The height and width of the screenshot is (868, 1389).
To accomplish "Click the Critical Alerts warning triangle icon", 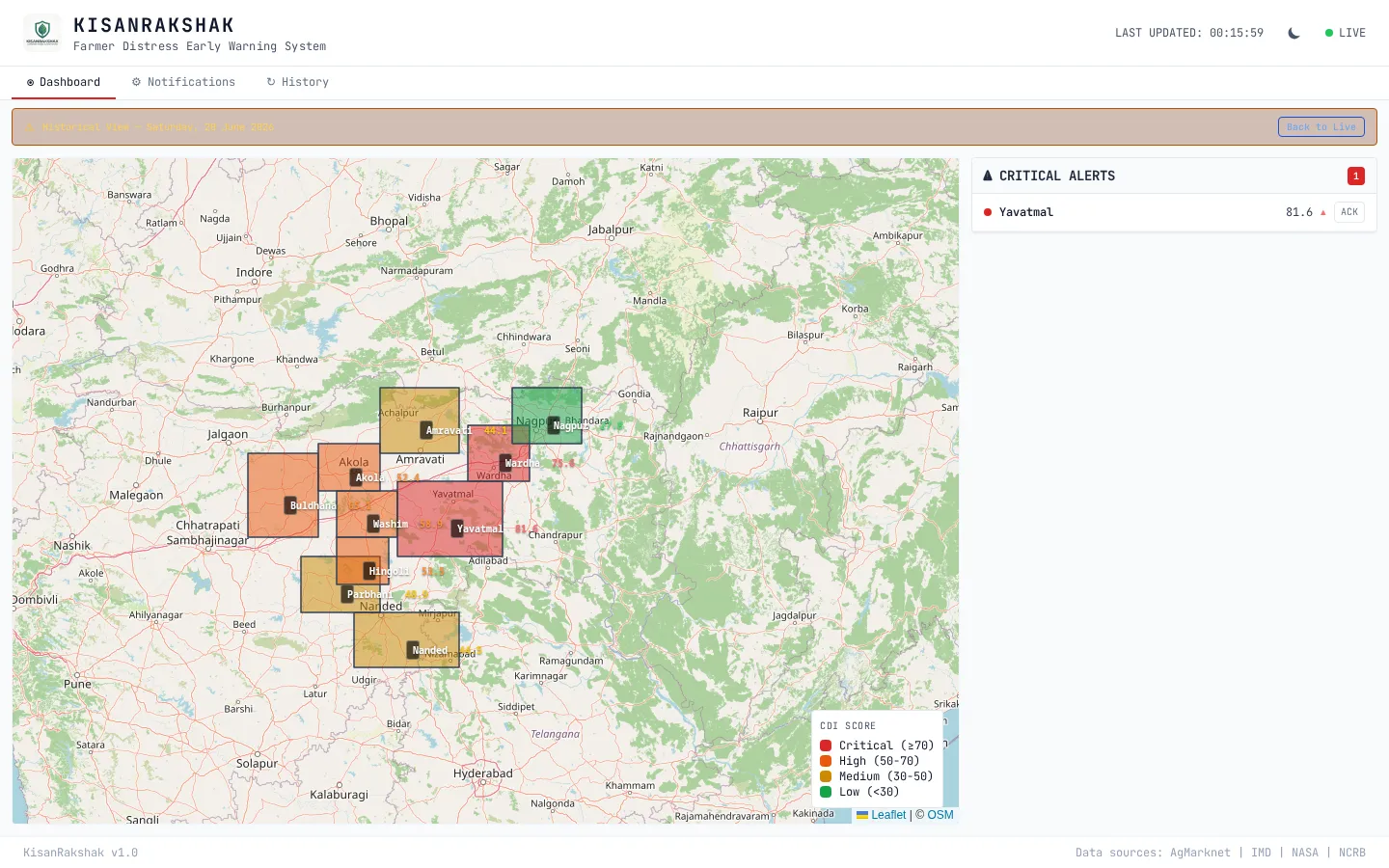I will 988,176.
